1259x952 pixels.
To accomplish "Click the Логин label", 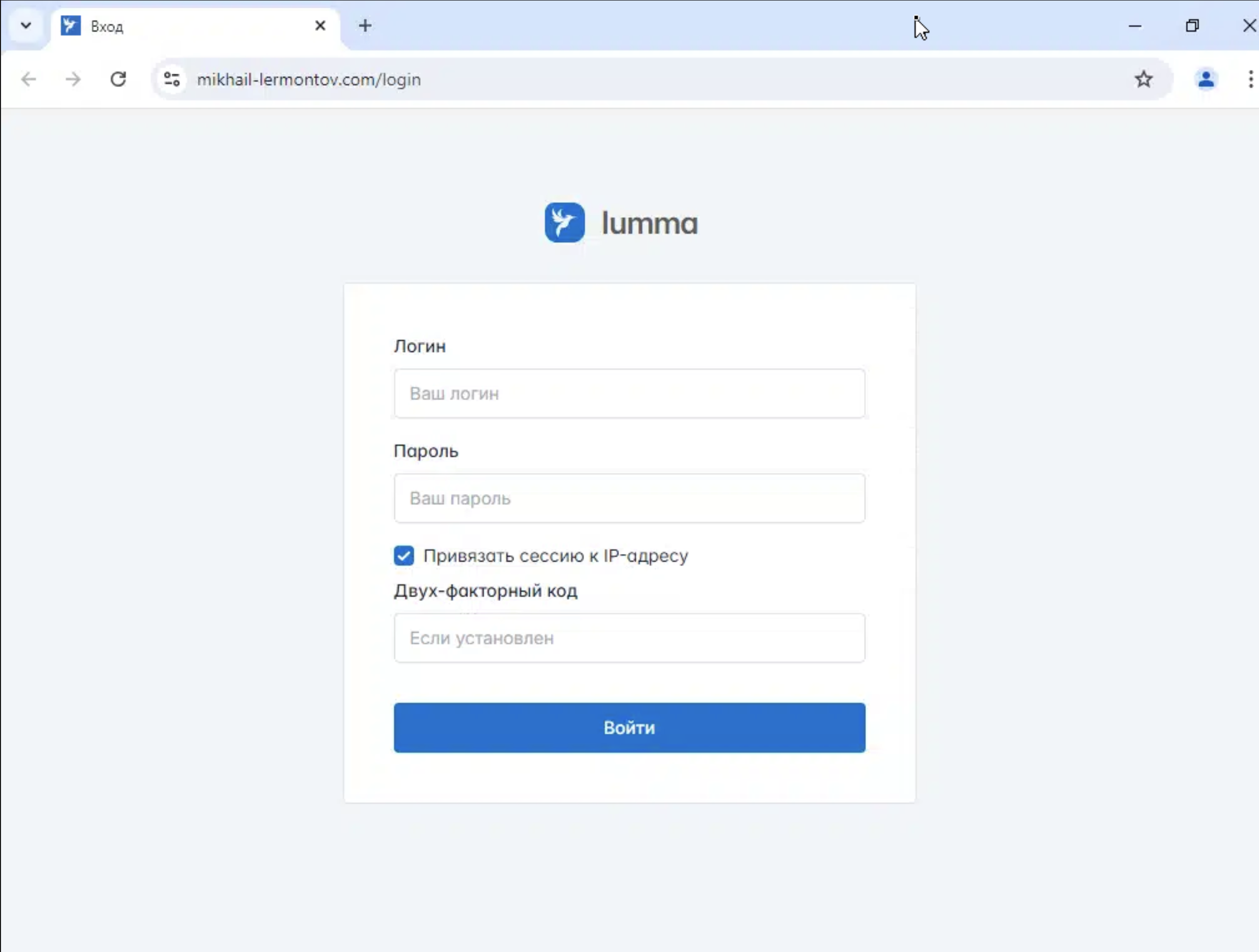I will point(420,346).
